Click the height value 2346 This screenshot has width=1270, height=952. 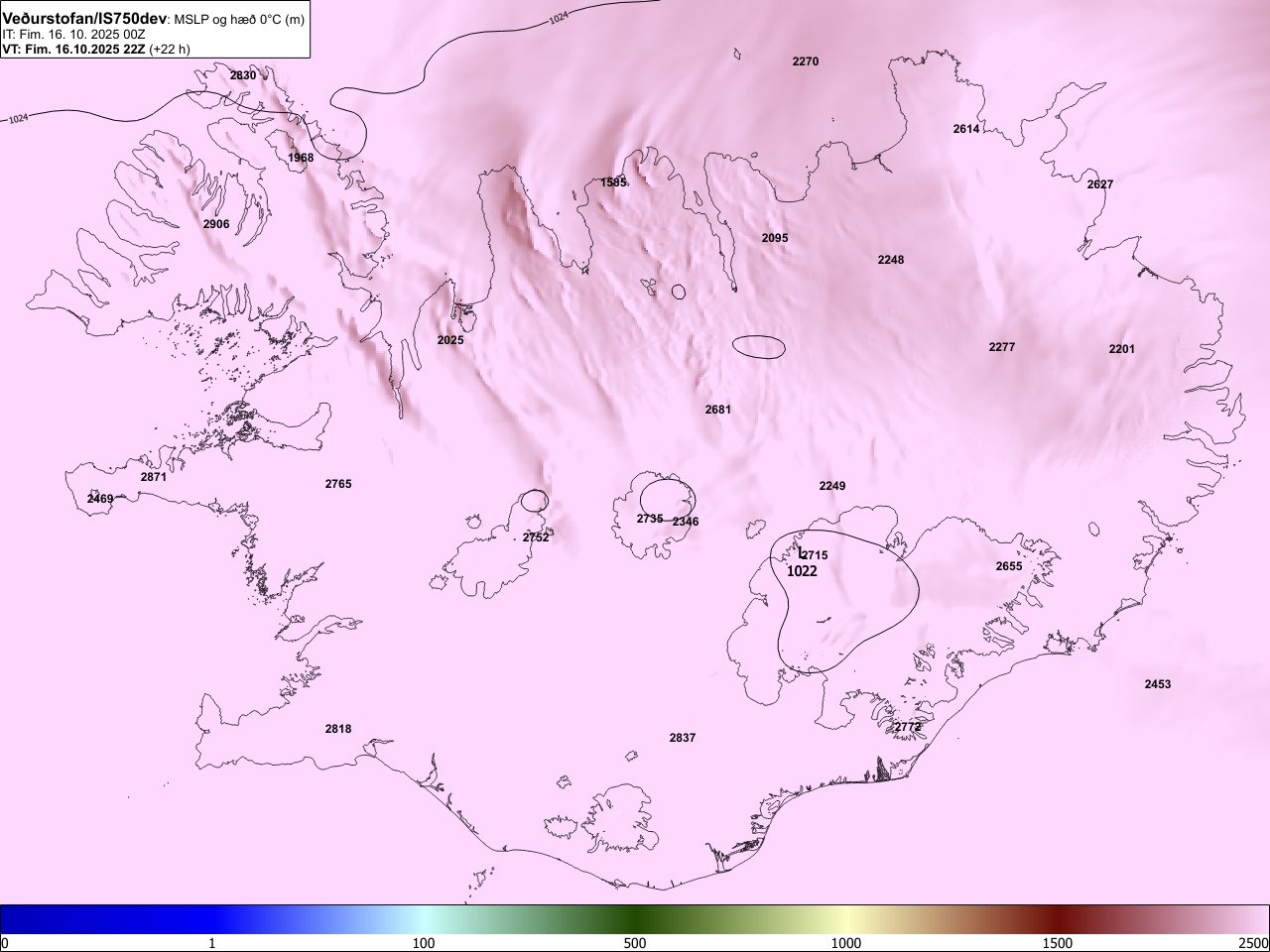click(686, 522)
